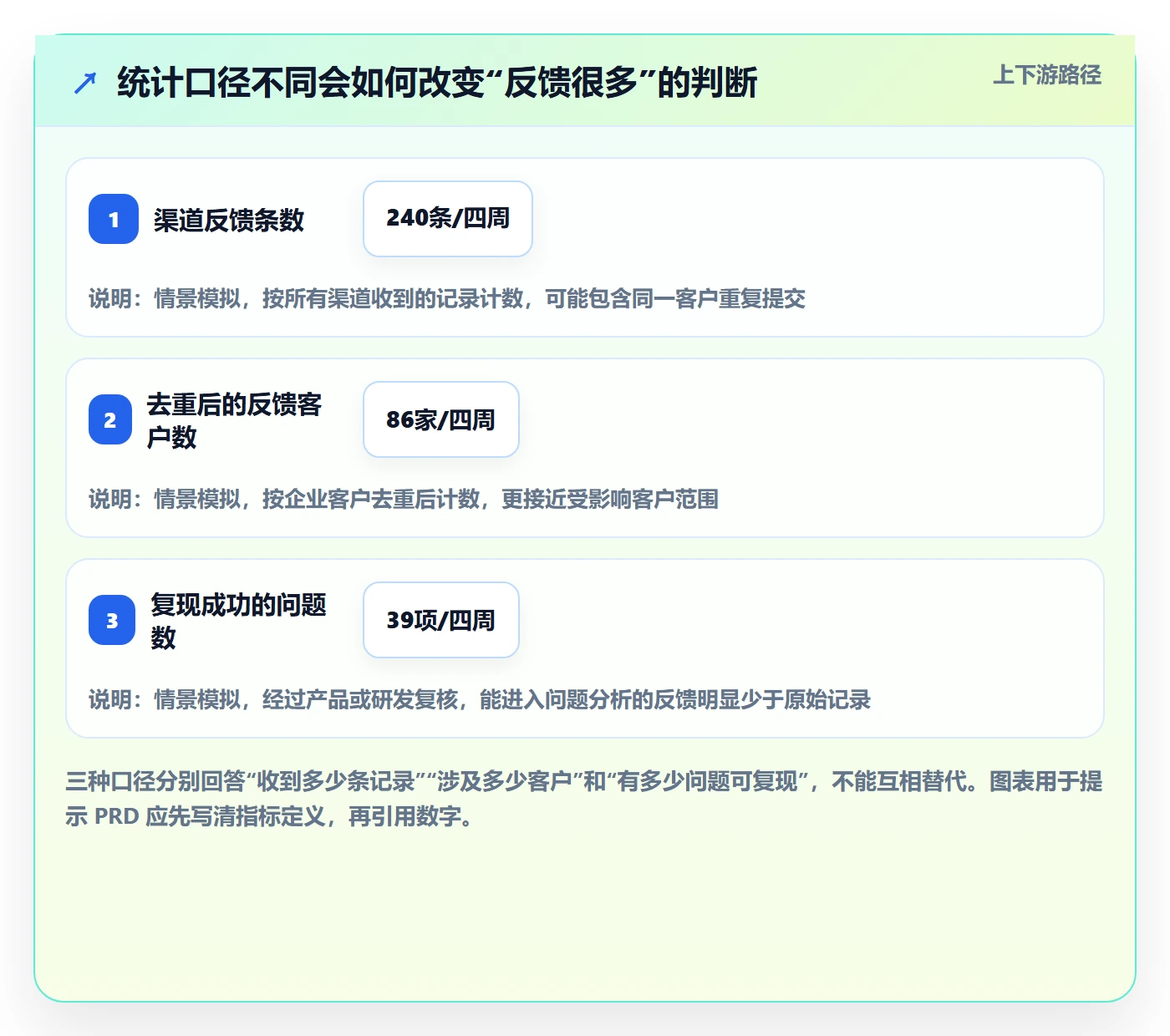Screen dimensions: 1170x1036
Task: Select the 240条/四周 value pill
Action: point(448,219)
